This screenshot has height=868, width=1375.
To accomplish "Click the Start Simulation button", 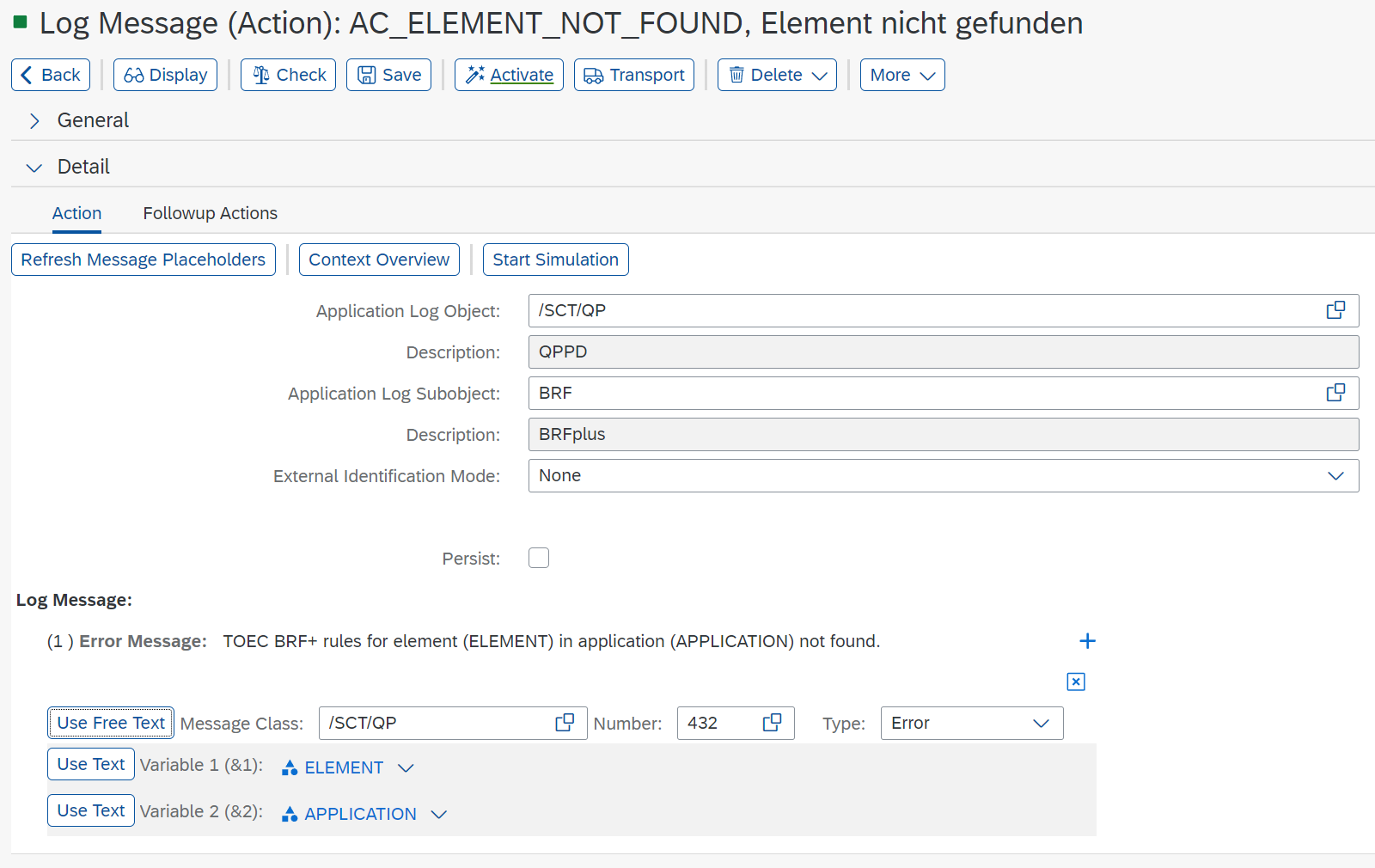I will tap(555, 260).
